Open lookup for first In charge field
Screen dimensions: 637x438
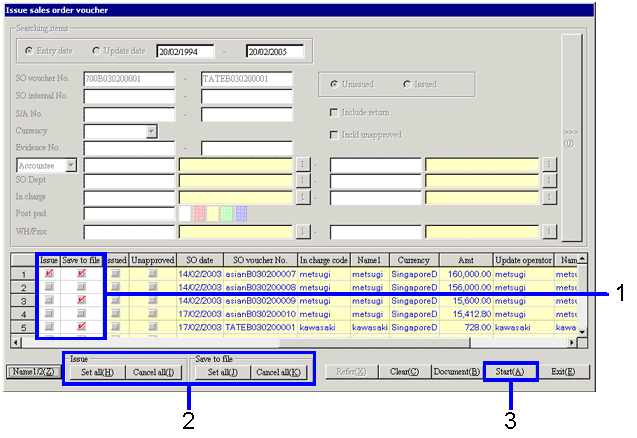[303, 197]
